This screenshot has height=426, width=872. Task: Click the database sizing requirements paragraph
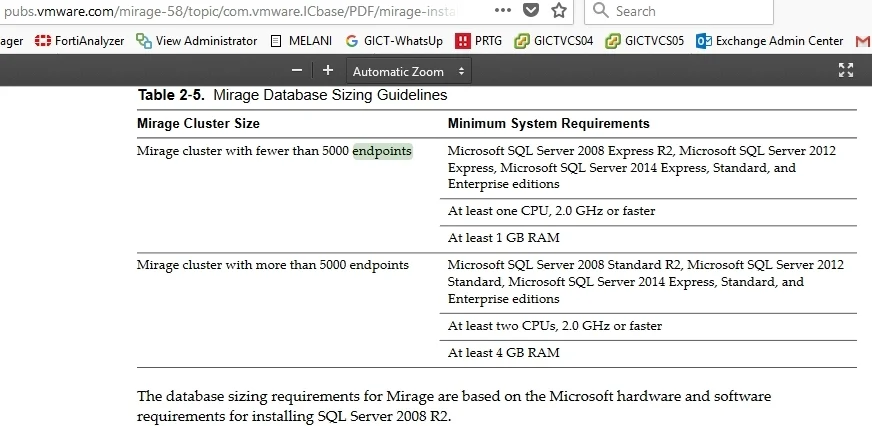pyautogui.click(x=454, y=406)
